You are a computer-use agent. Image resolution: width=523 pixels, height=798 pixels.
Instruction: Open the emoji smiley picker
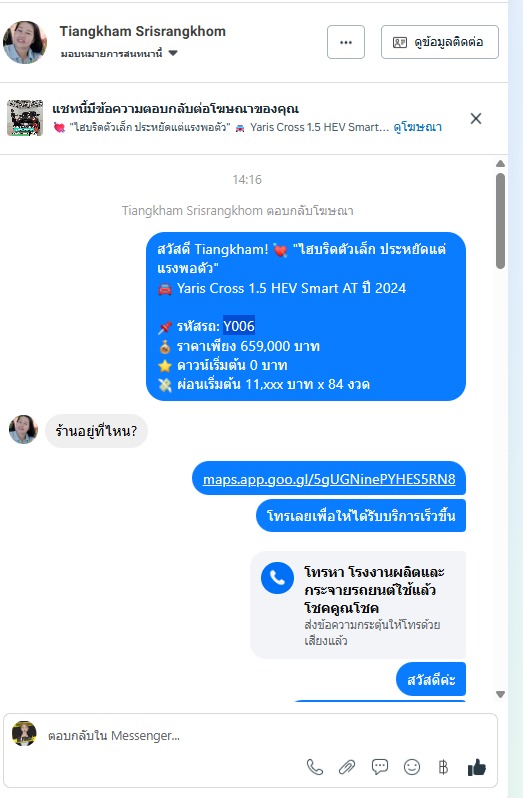pyautogui.click(x=412, y=767)
